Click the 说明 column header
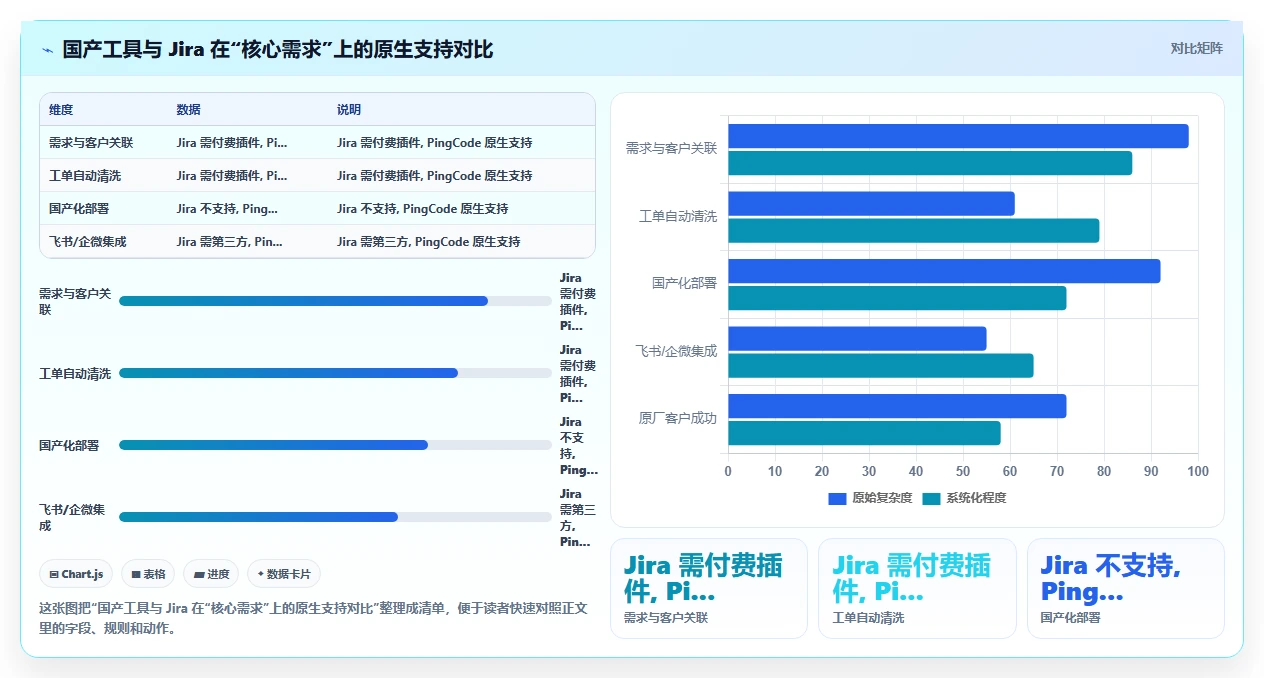The width and height of the screenshot is (1264, 678). pyautogui.click(x=349, y=110)
